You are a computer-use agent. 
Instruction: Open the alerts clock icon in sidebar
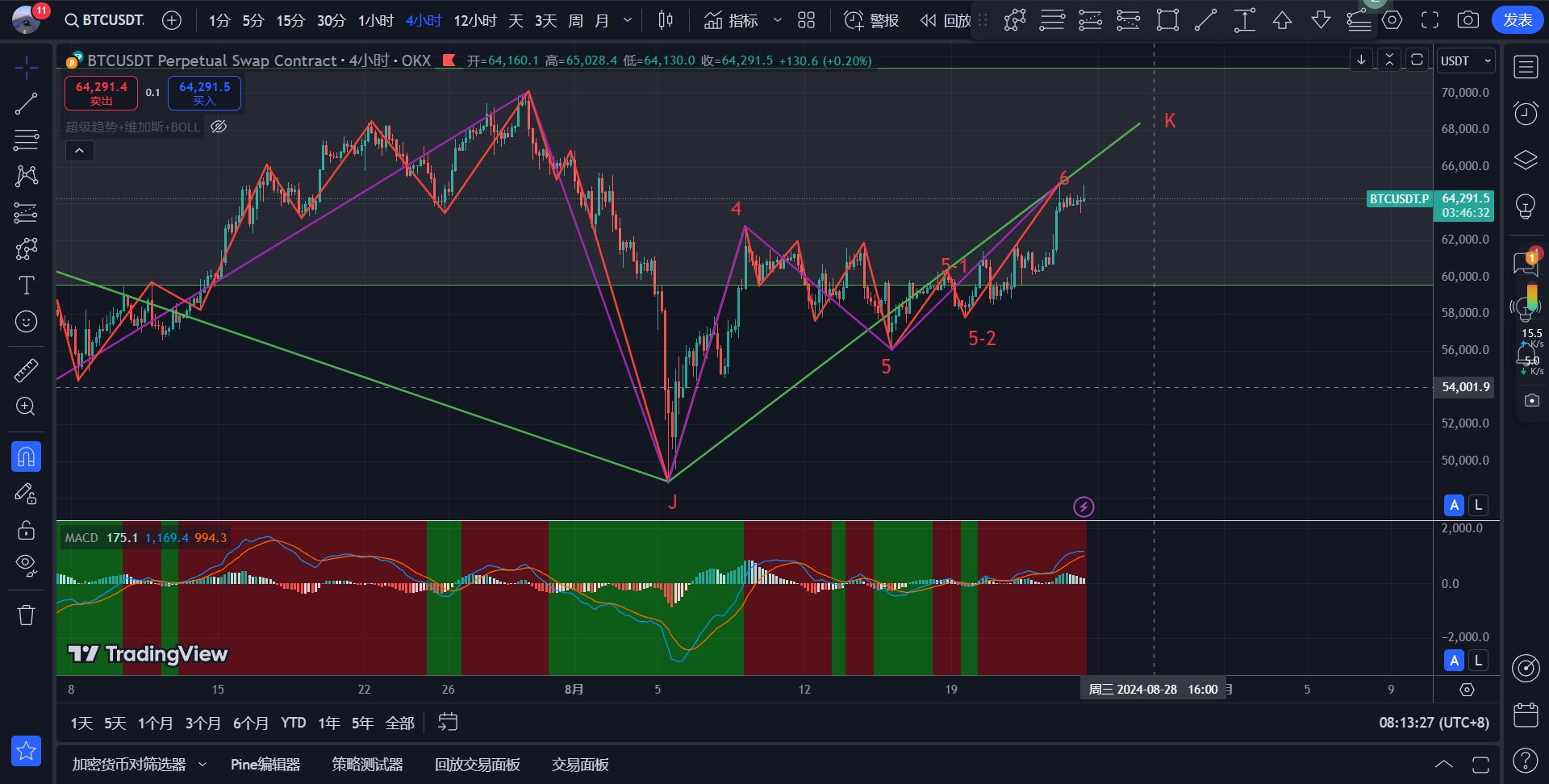[x=1526, y=113]
